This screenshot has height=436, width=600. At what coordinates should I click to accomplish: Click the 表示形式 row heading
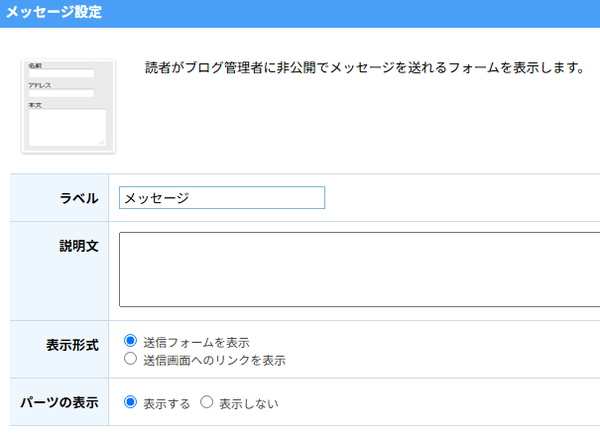(72, 345)
